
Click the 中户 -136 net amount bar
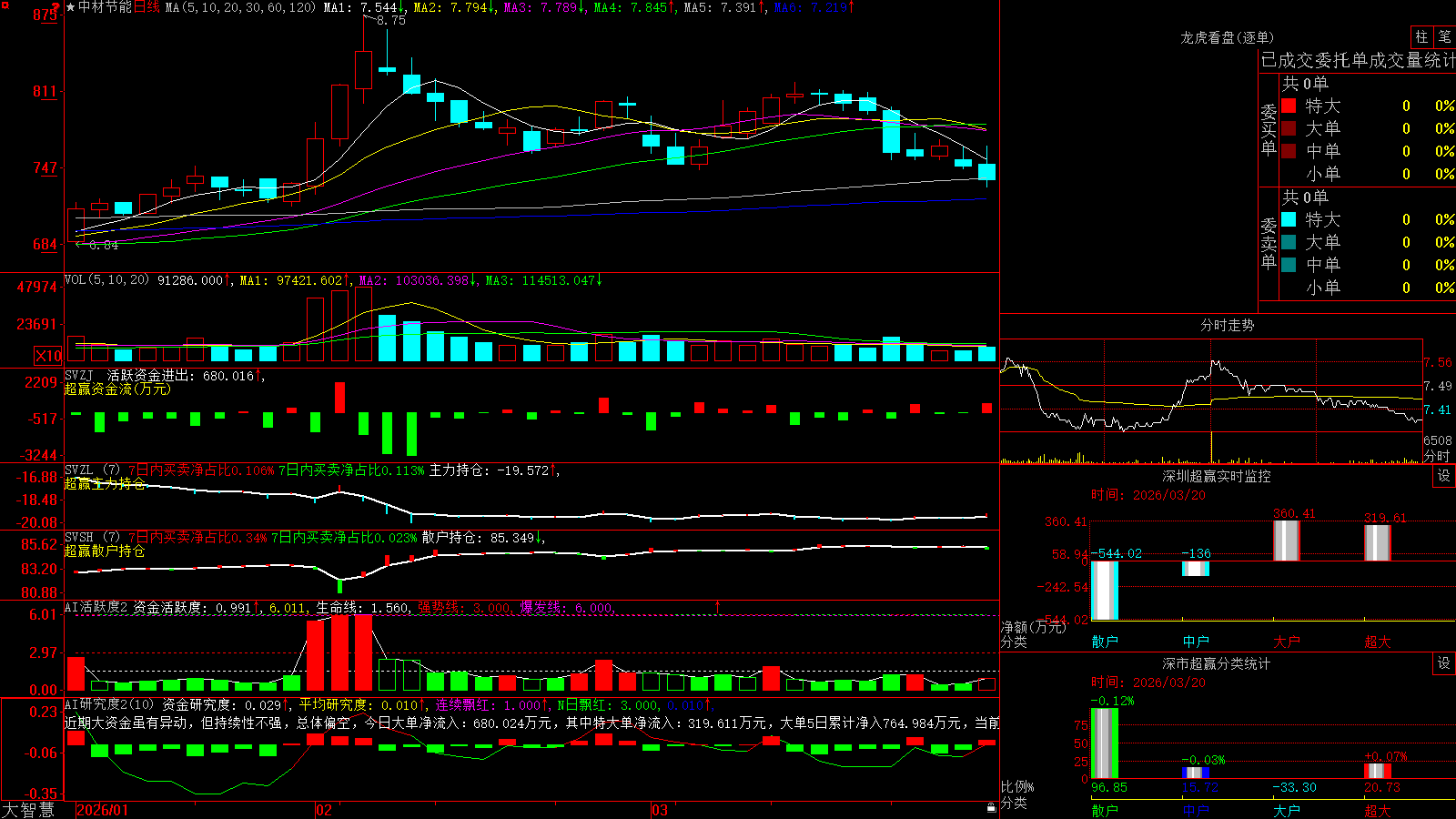click(1196, 569)
